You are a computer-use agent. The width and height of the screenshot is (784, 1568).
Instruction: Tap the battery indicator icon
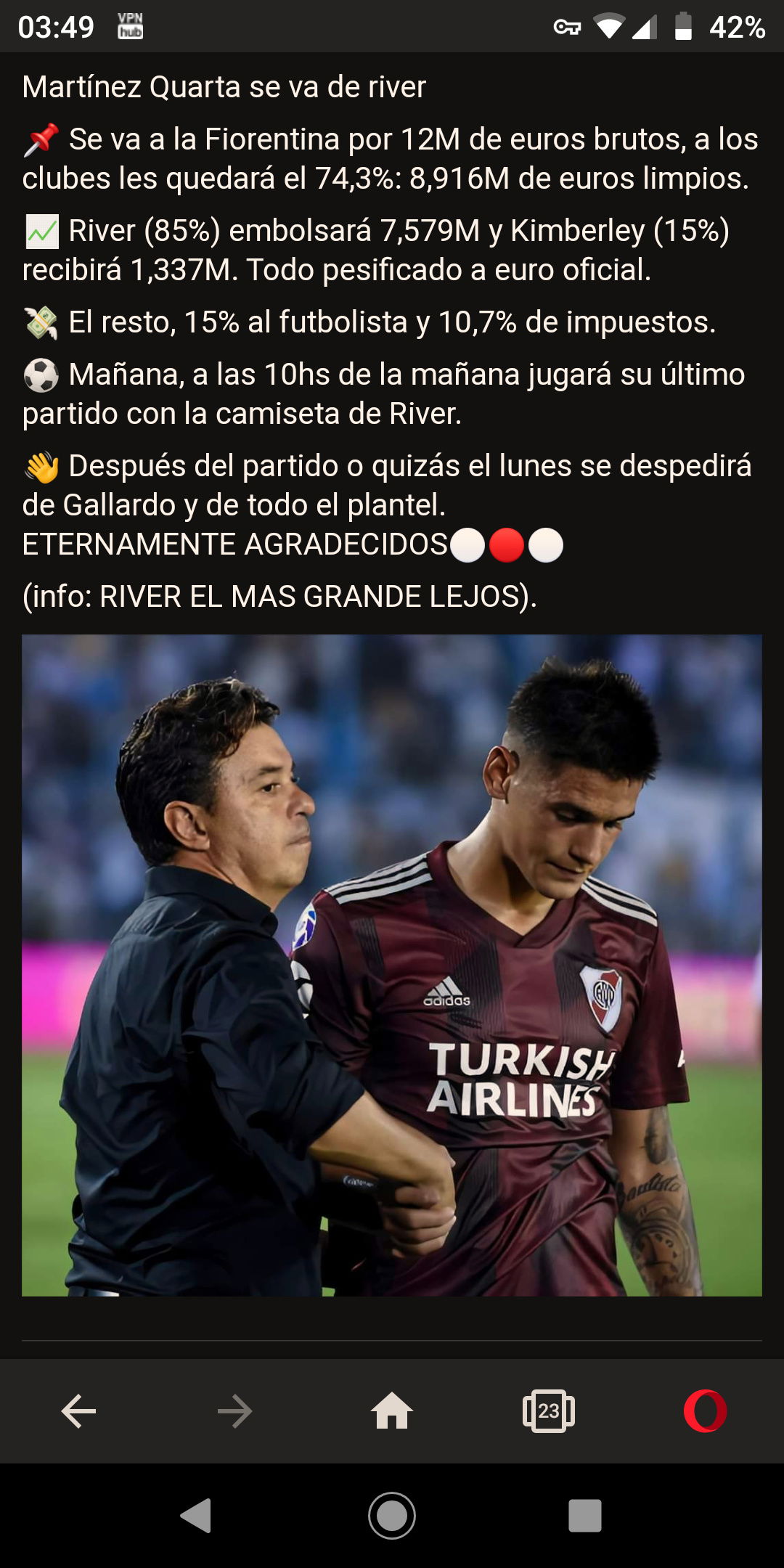click(683, 26)
